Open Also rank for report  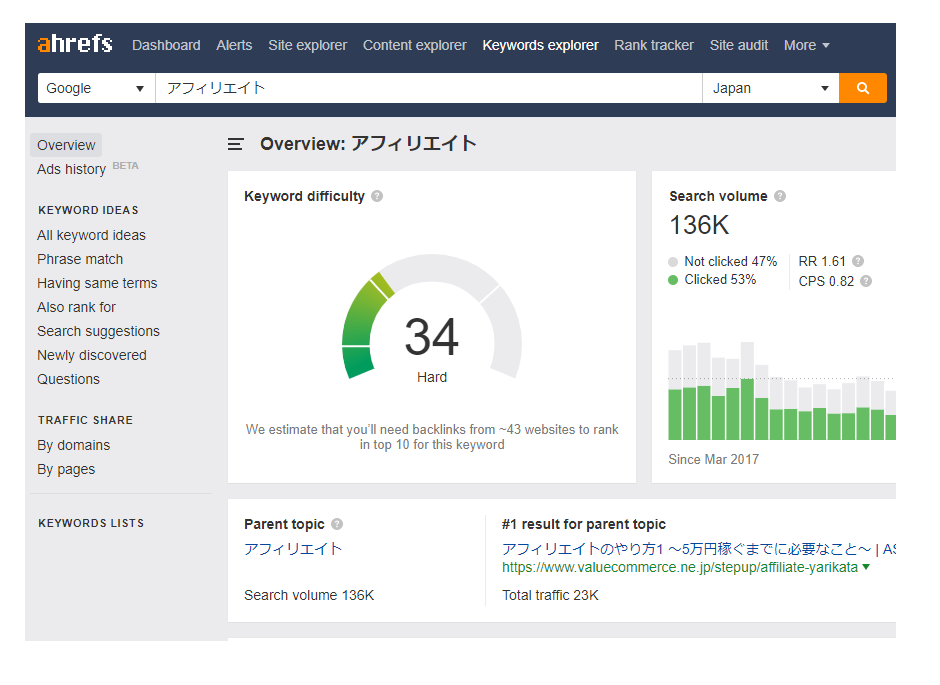pyautogui.click(x=76, y=307)
